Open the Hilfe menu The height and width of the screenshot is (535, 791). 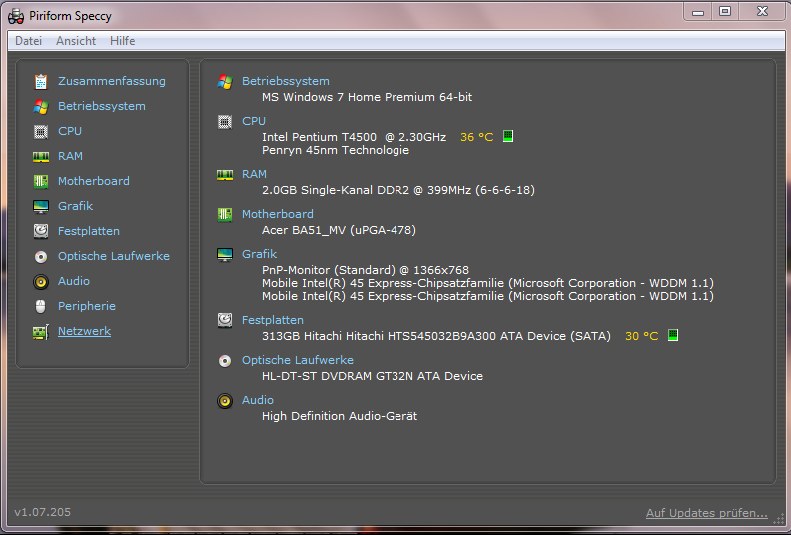click(x=123, y=41)
